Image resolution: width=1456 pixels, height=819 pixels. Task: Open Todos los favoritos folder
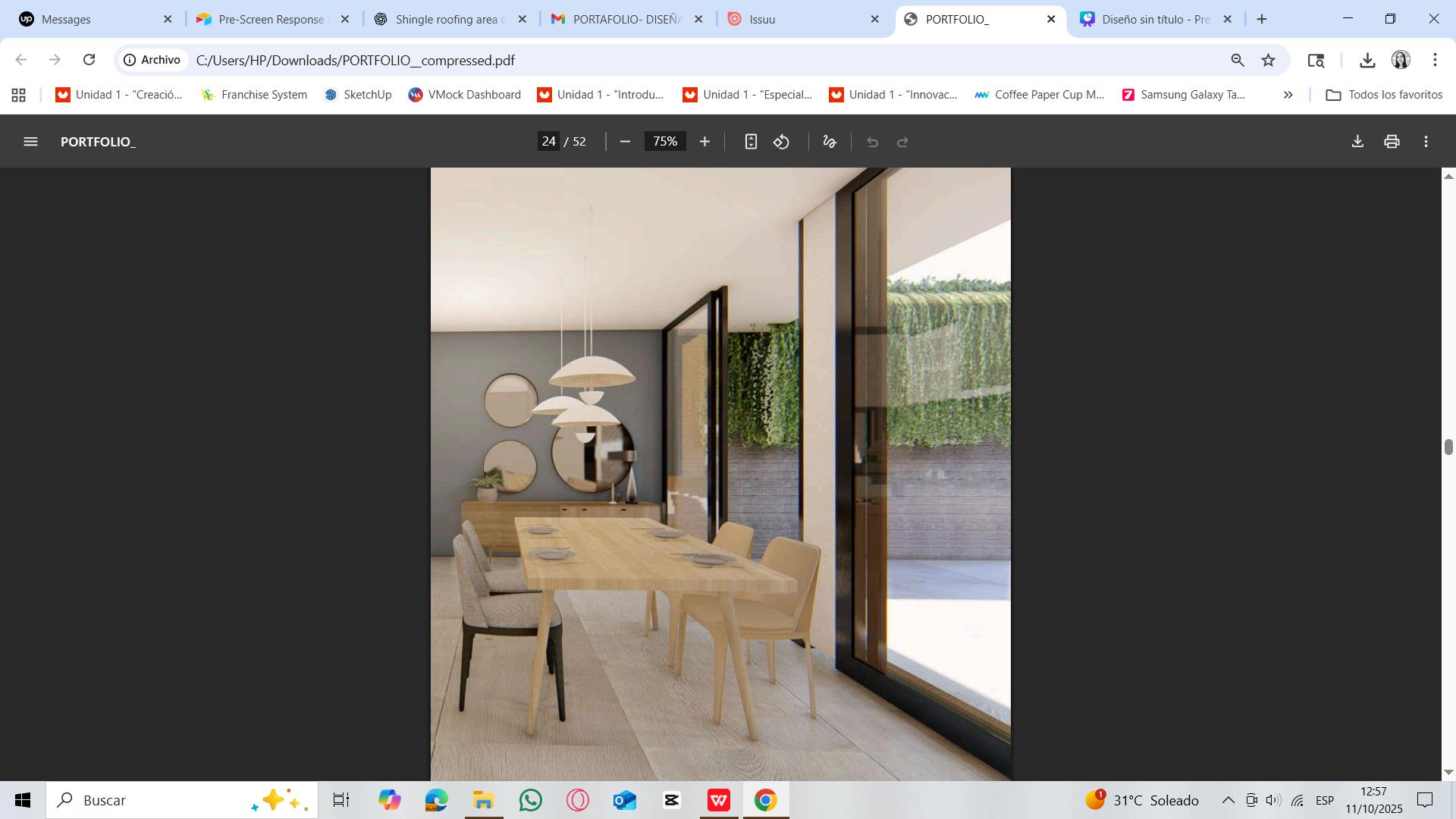tap(1383, 95)
